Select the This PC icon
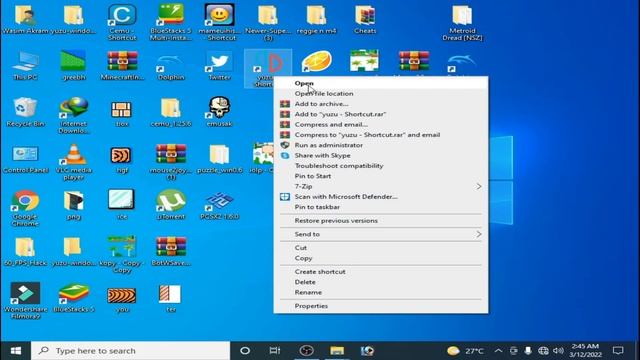The width and height of the screenshot is (640, 360). coord(25,65)
